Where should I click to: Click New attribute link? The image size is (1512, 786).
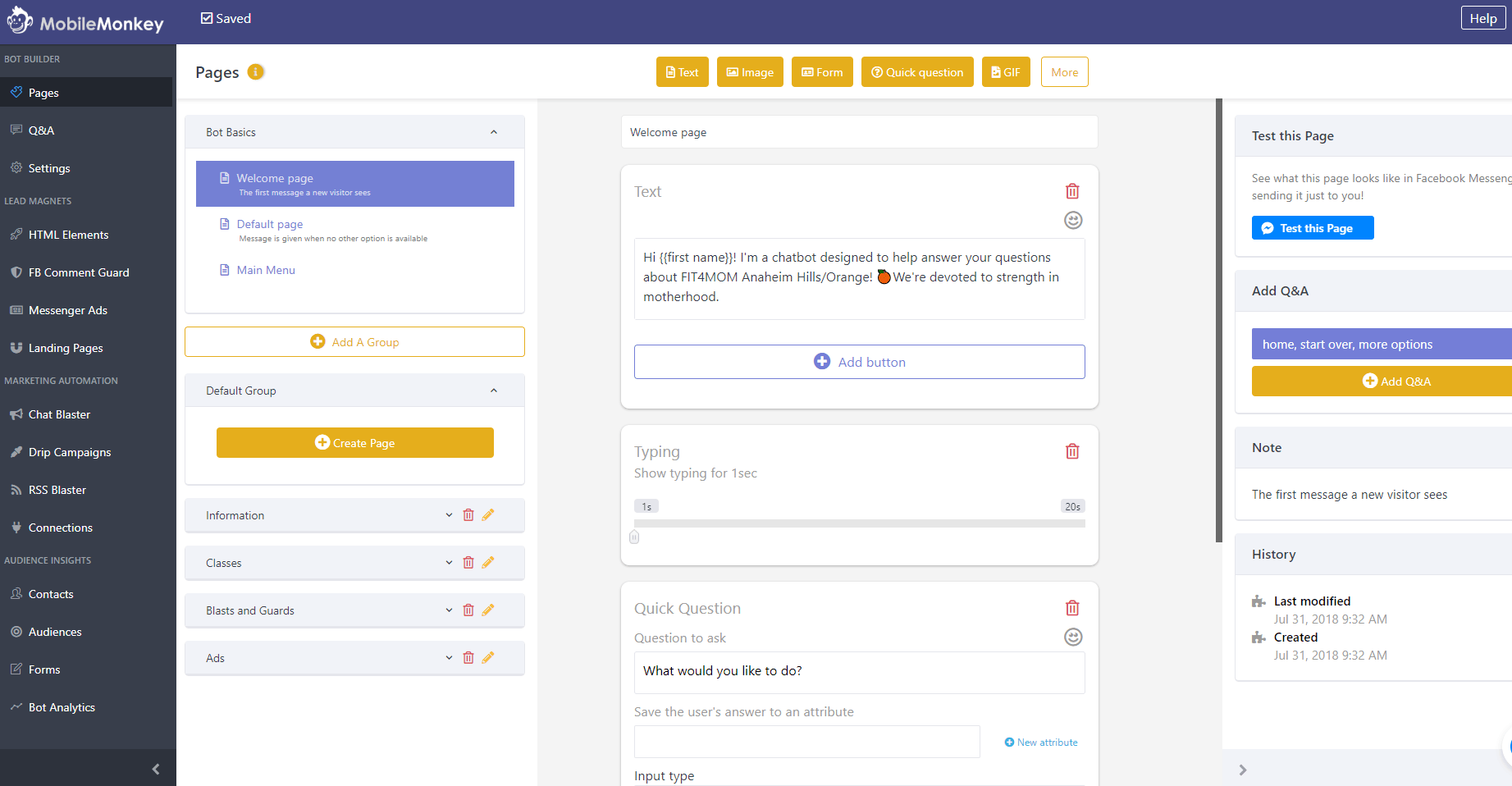[1041, 743]
